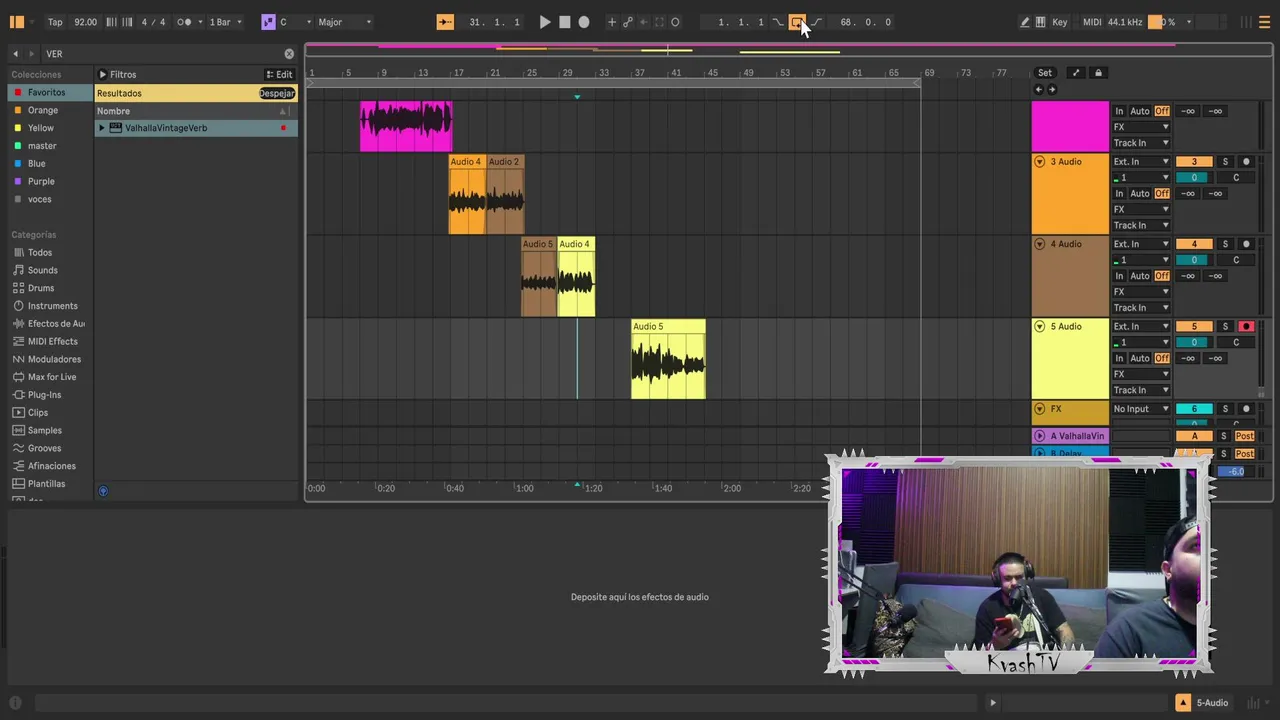The image size is (1280, 720).
Task: Click the Tap tempo button
Action: pyautogui.click(x=55, y=22)
